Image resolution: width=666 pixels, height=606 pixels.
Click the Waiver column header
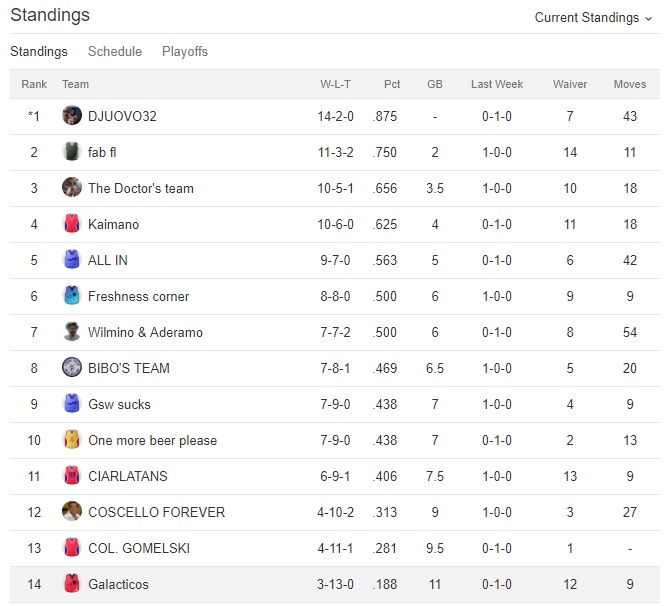pos(570,84)
